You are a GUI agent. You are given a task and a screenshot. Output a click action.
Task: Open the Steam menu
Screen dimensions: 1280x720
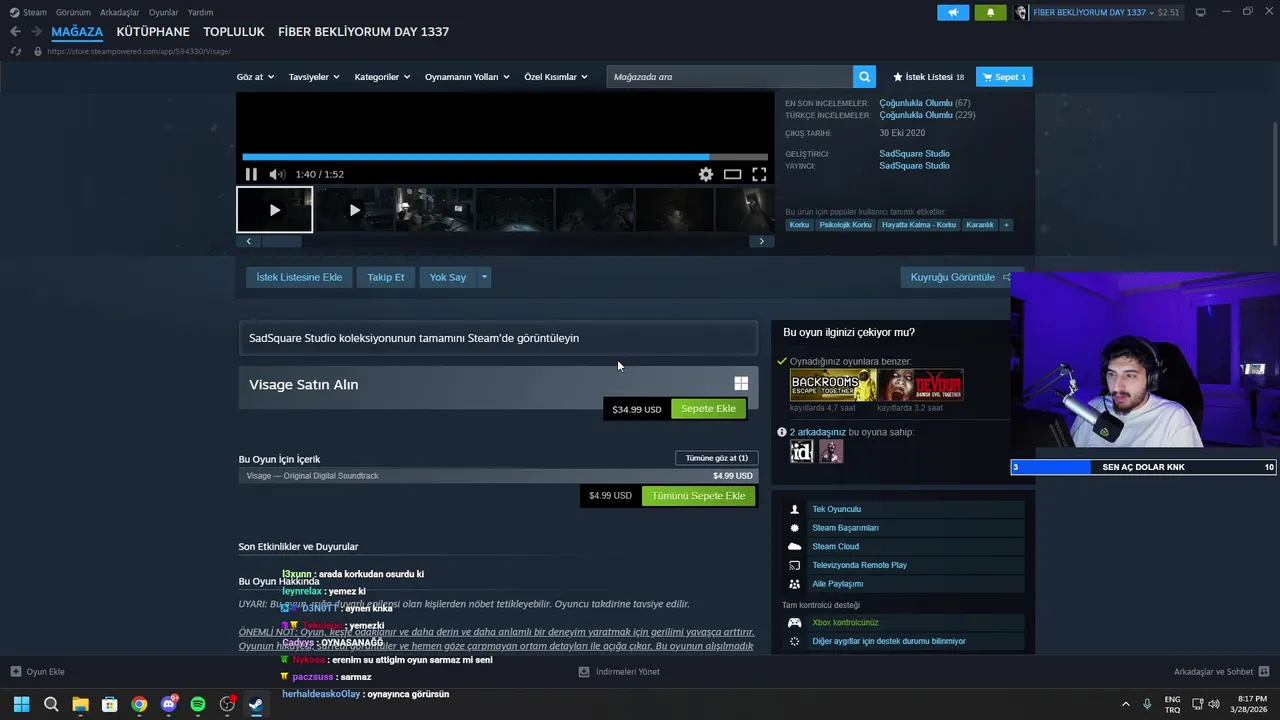coord(28,12)
